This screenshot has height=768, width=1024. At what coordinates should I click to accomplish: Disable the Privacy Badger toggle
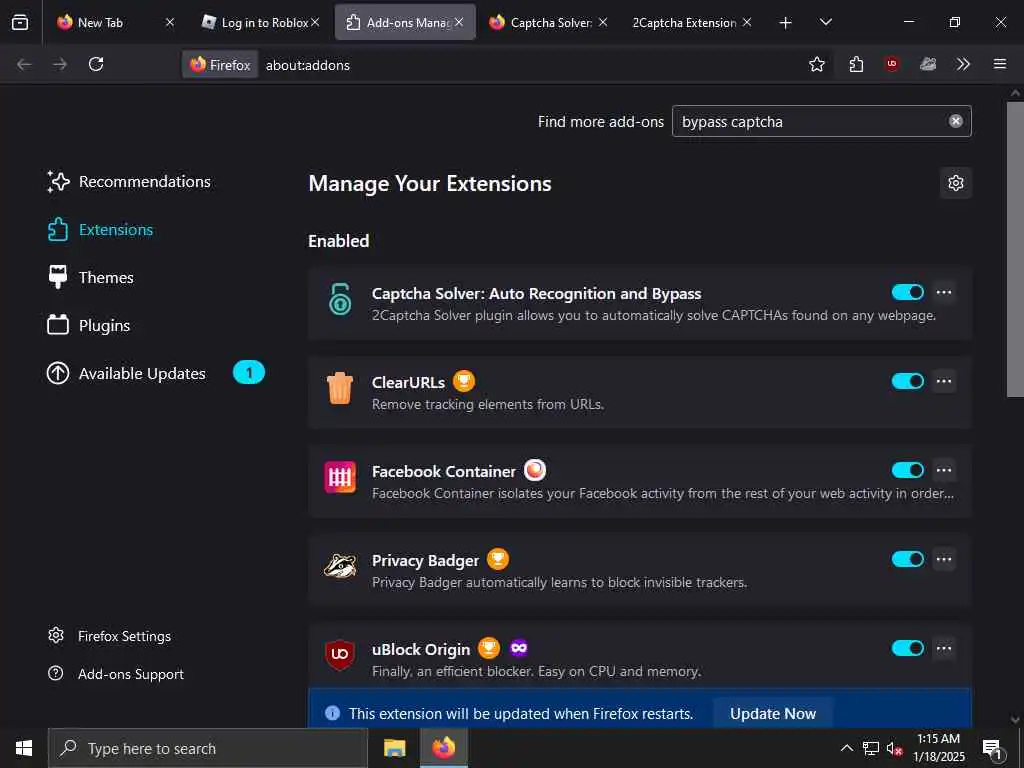908,559
